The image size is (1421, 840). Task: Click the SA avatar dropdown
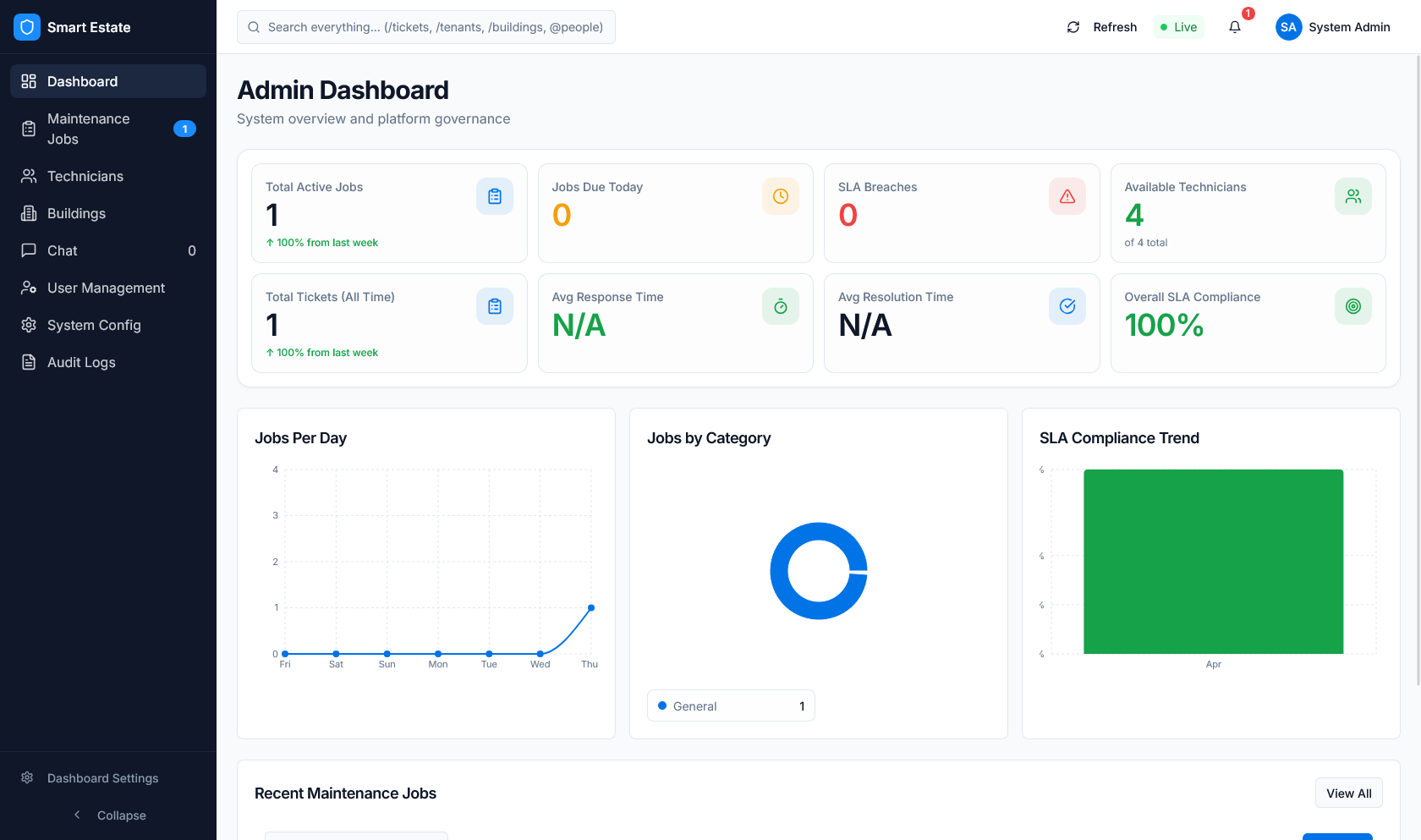point(1287,26)
